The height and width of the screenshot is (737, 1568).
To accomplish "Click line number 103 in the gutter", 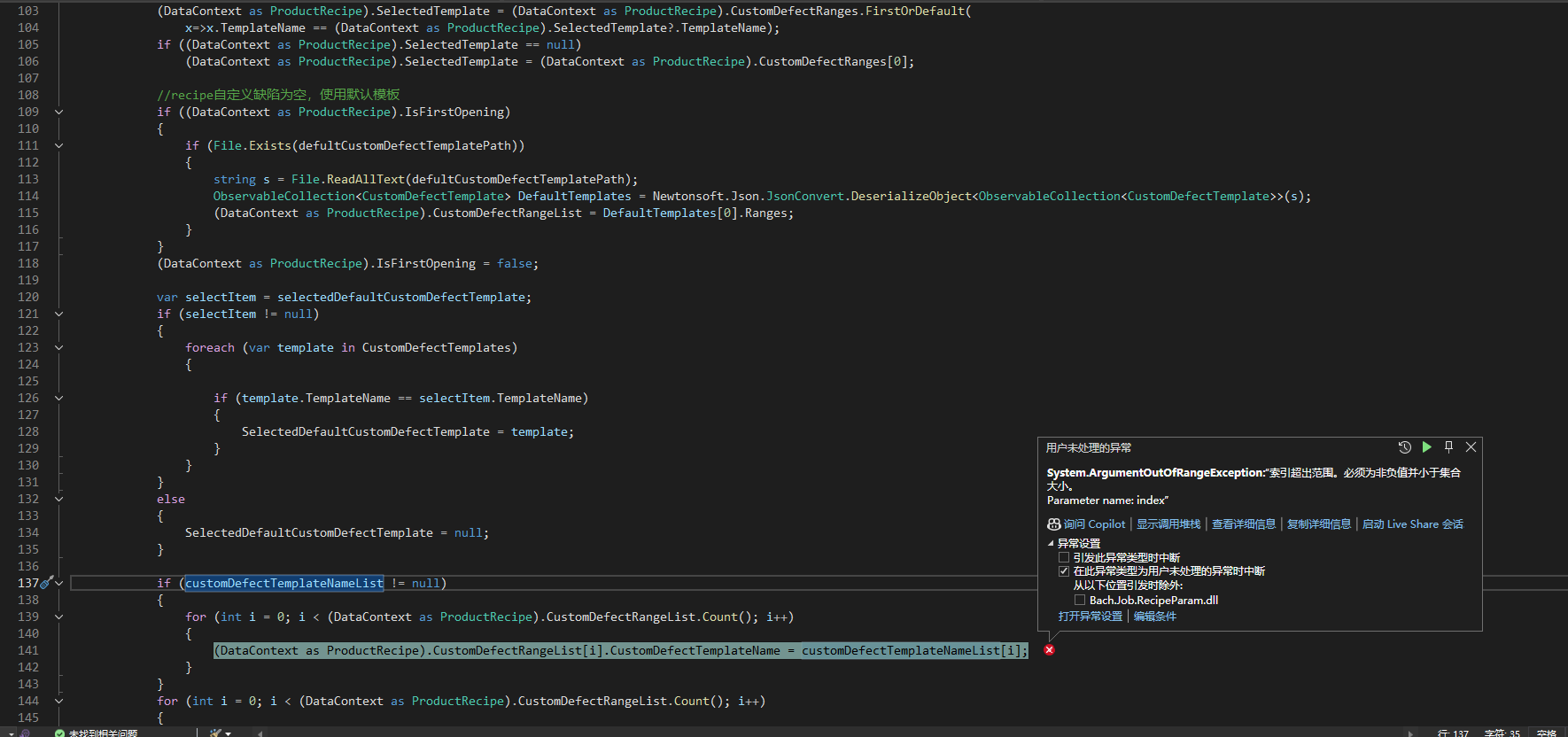I will [28, 11].
